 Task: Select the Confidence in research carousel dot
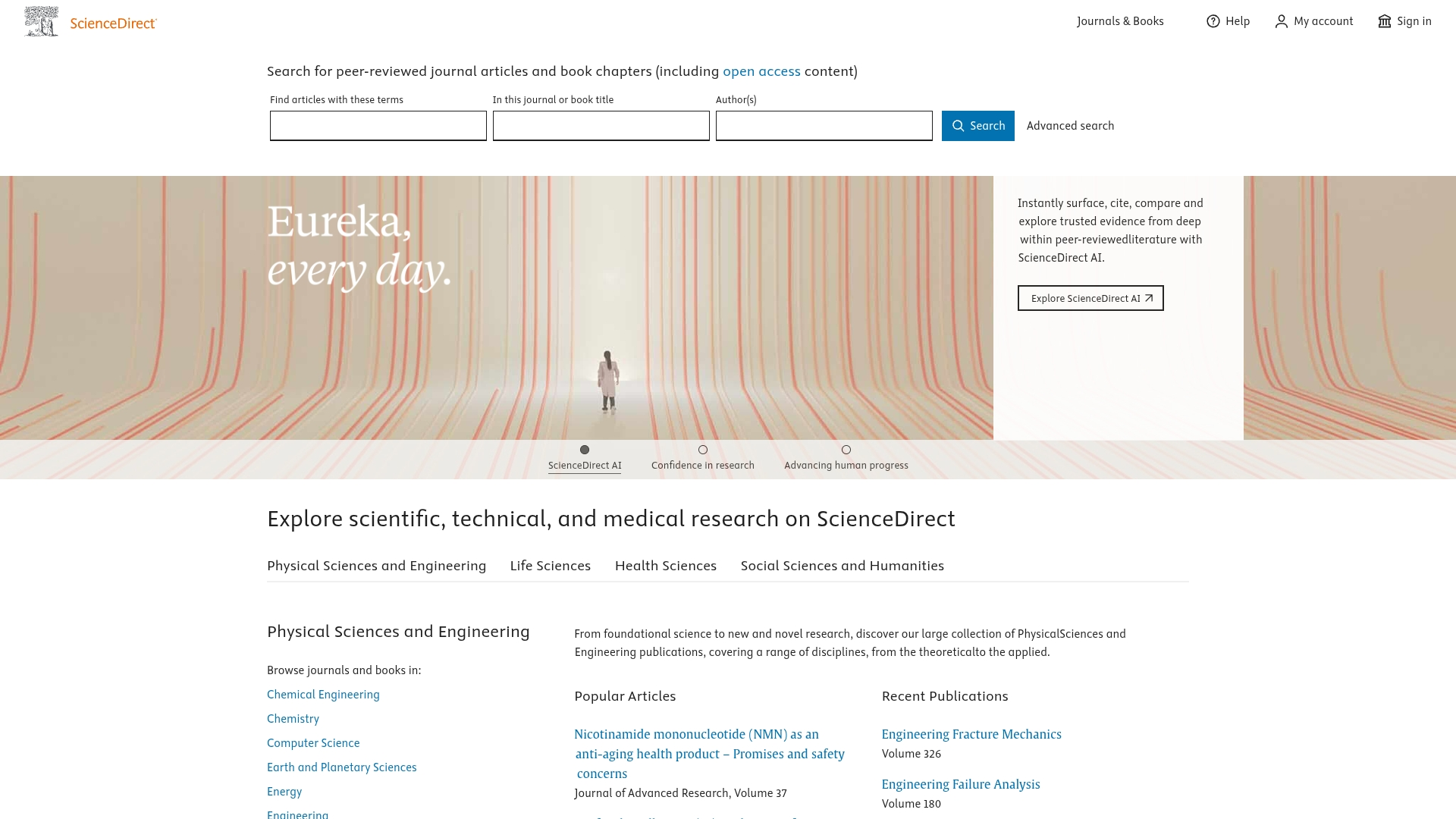(x=703, y=450)
